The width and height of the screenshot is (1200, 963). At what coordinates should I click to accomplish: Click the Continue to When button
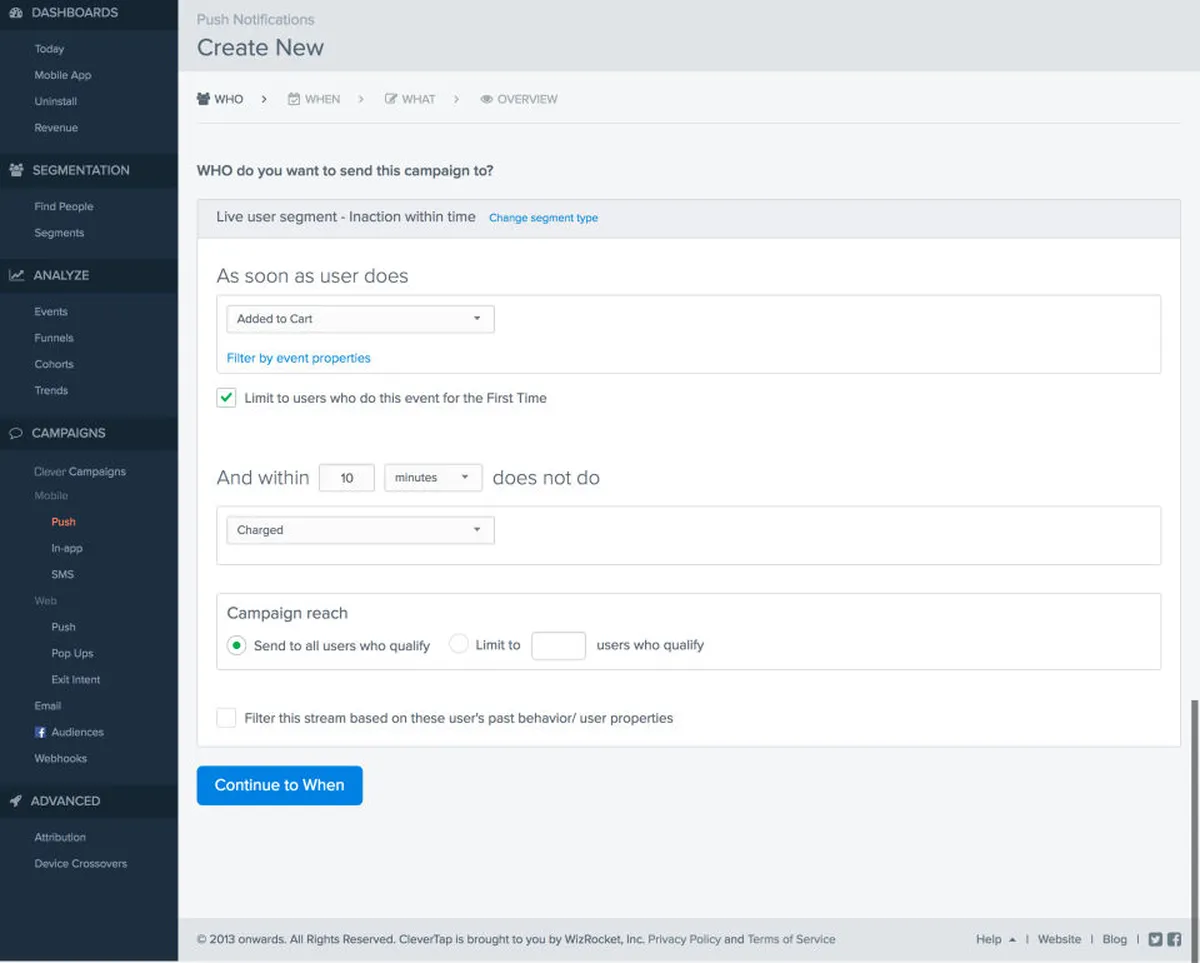pos(279,785)
